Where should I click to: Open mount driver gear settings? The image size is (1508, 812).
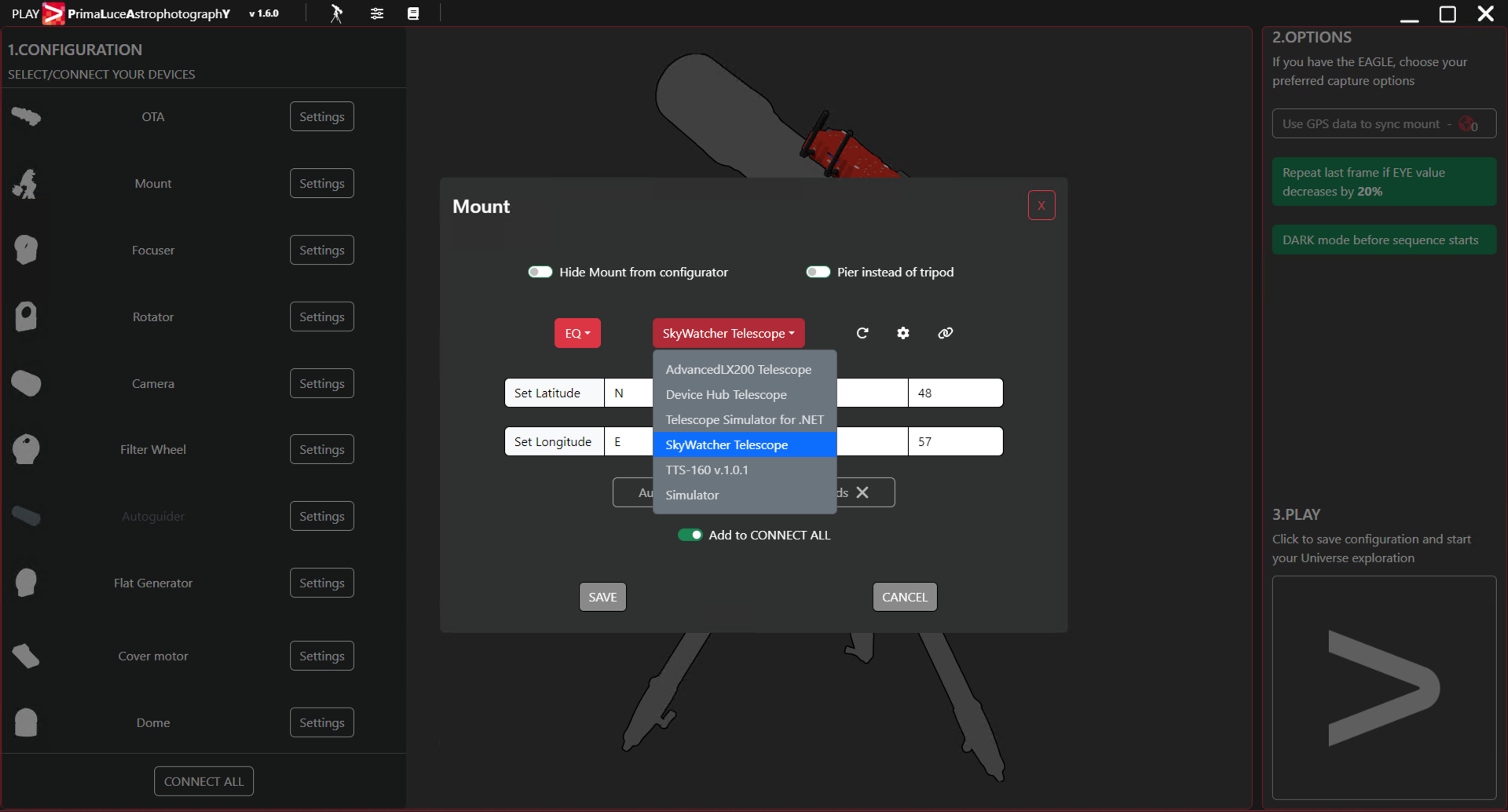[x=903, y=333]
